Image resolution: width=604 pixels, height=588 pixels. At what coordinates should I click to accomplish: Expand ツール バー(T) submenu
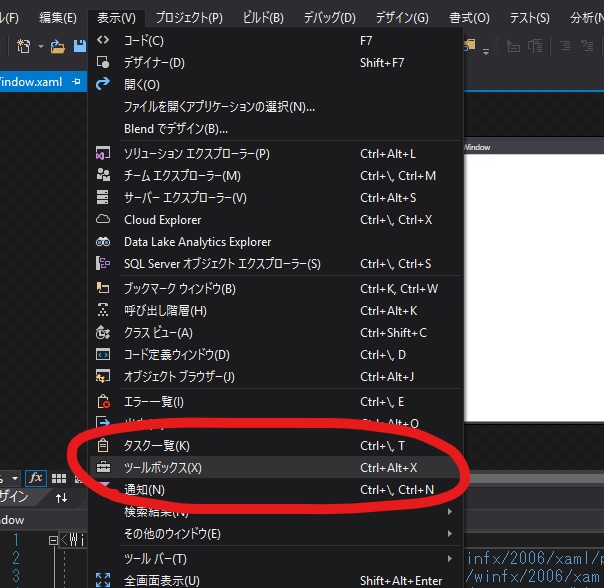(x=275, y=558)
